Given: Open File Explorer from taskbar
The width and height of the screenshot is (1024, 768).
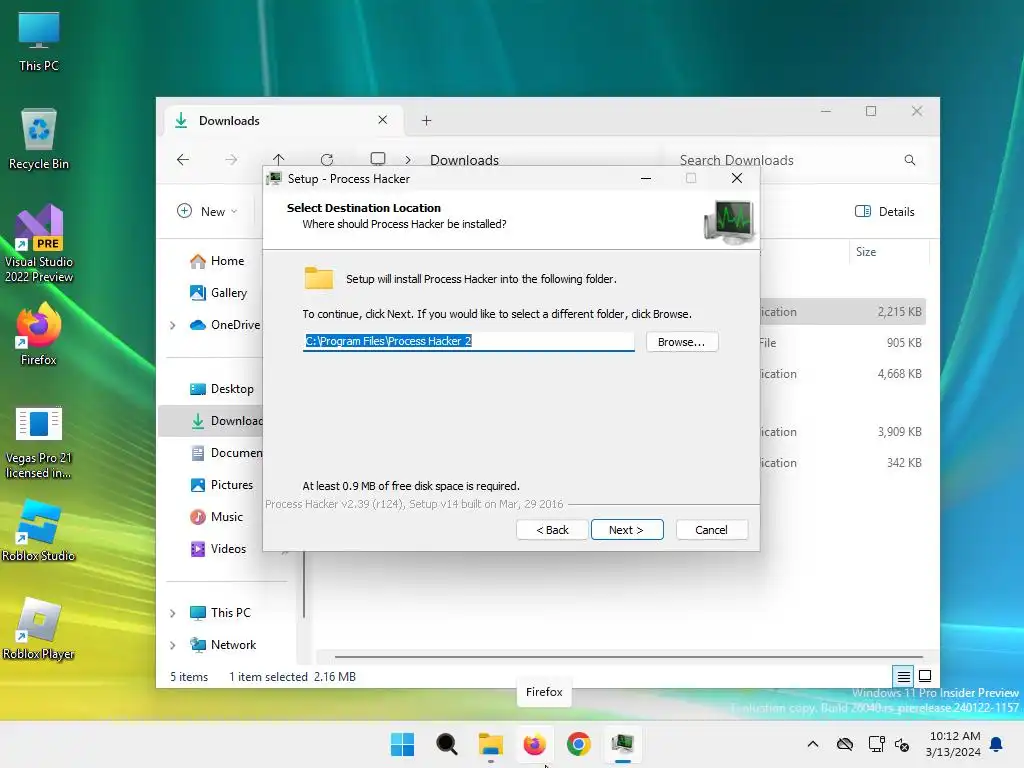Looking at the screenshot, I should tap(490, 744).
